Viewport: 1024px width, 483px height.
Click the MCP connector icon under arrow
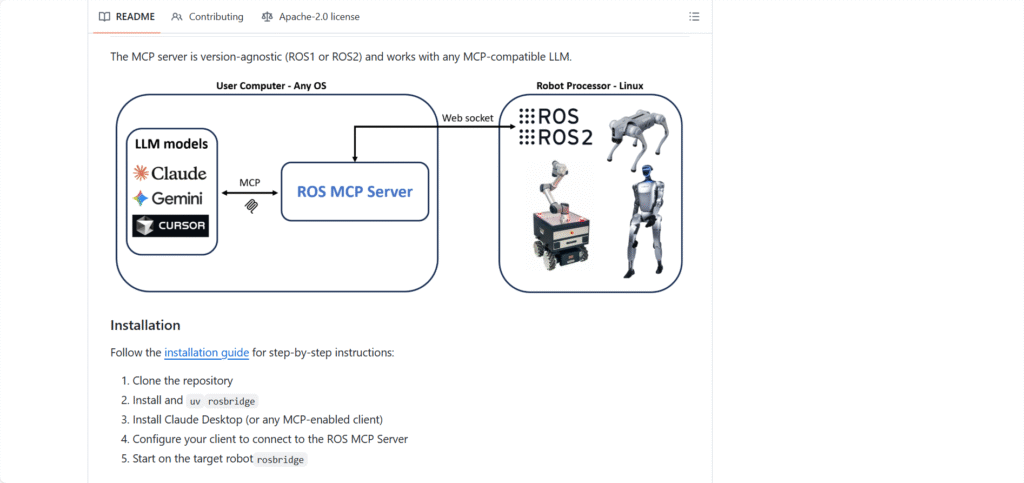(250, 206)
